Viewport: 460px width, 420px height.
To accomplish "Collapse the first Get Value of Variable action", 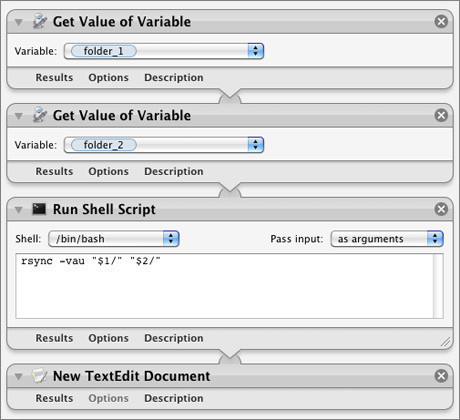I will click(19, 22).
